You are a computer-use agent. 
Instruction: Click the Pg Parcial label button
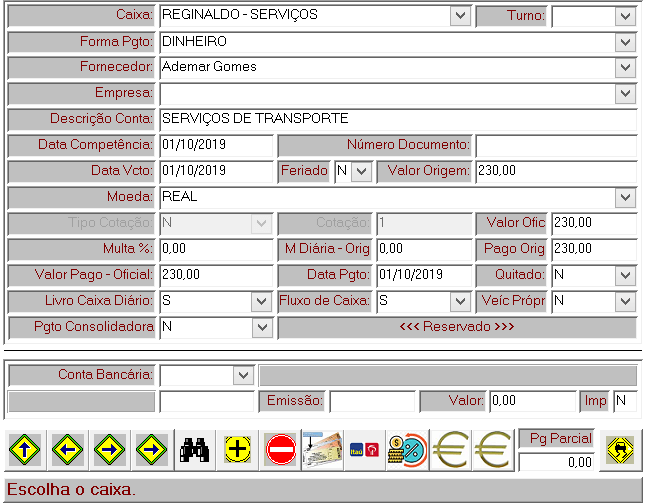pyautogui.click(x=556, y=438)
